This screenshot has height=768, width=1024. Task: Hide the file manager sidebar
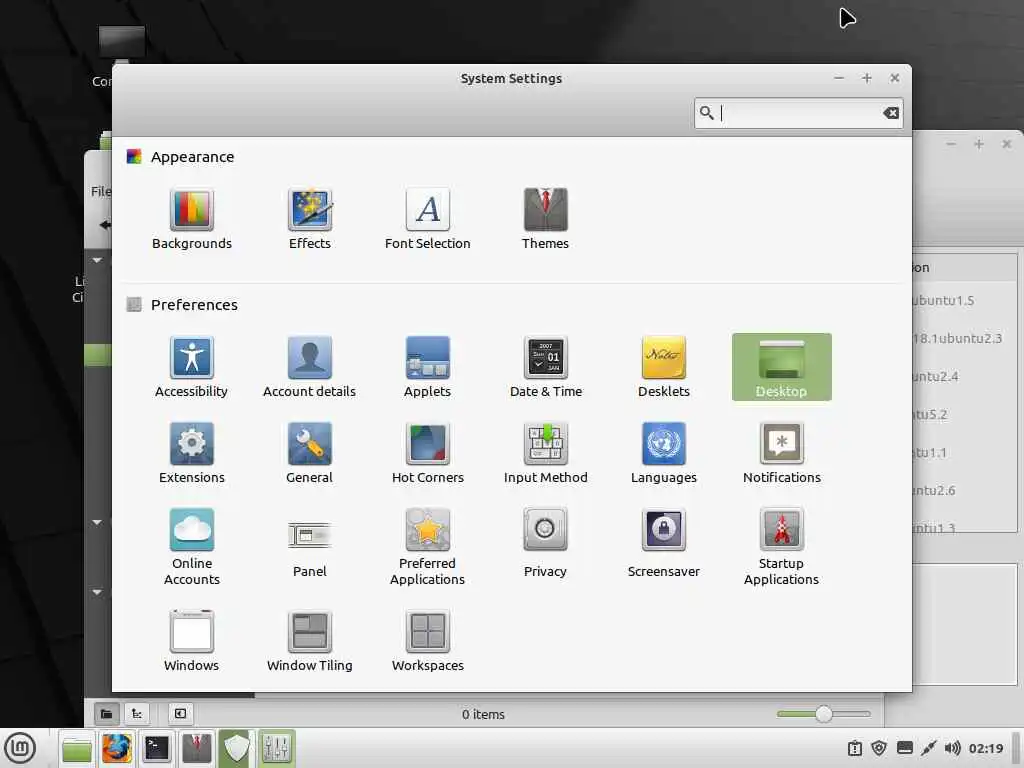[181, 714]
